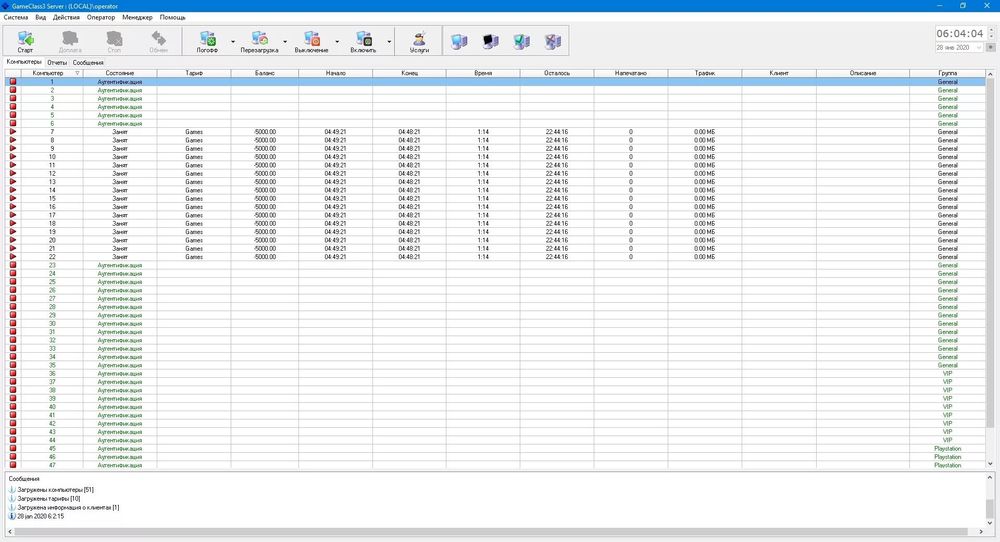Switch to the Отчеты tab
1000x542 pixels.
coord(57,62)
